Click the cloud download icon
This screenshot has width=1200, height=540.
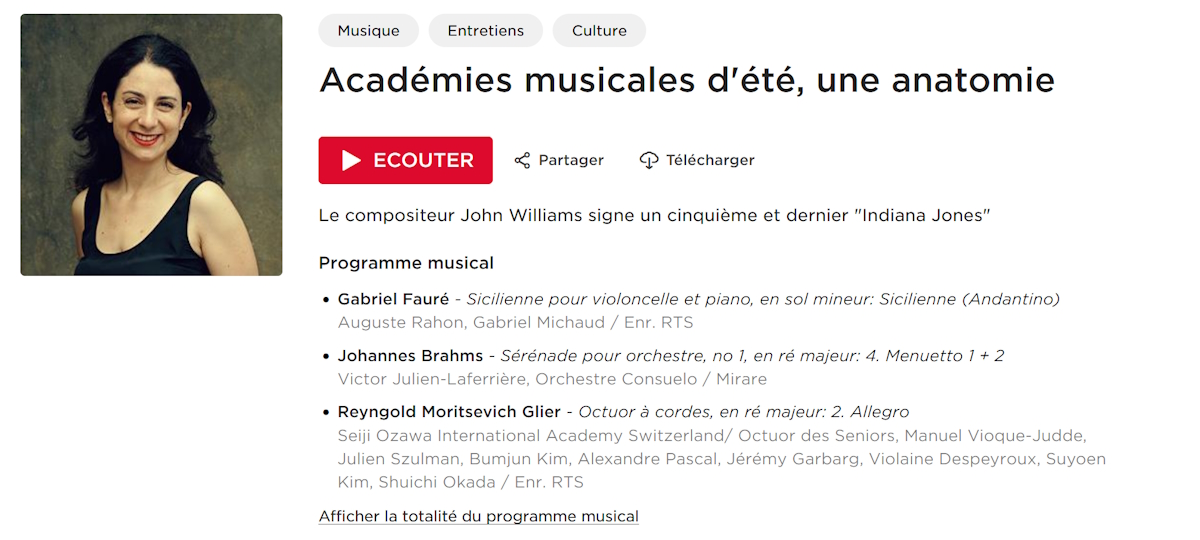pyautogui.click(x=649, y=160)
